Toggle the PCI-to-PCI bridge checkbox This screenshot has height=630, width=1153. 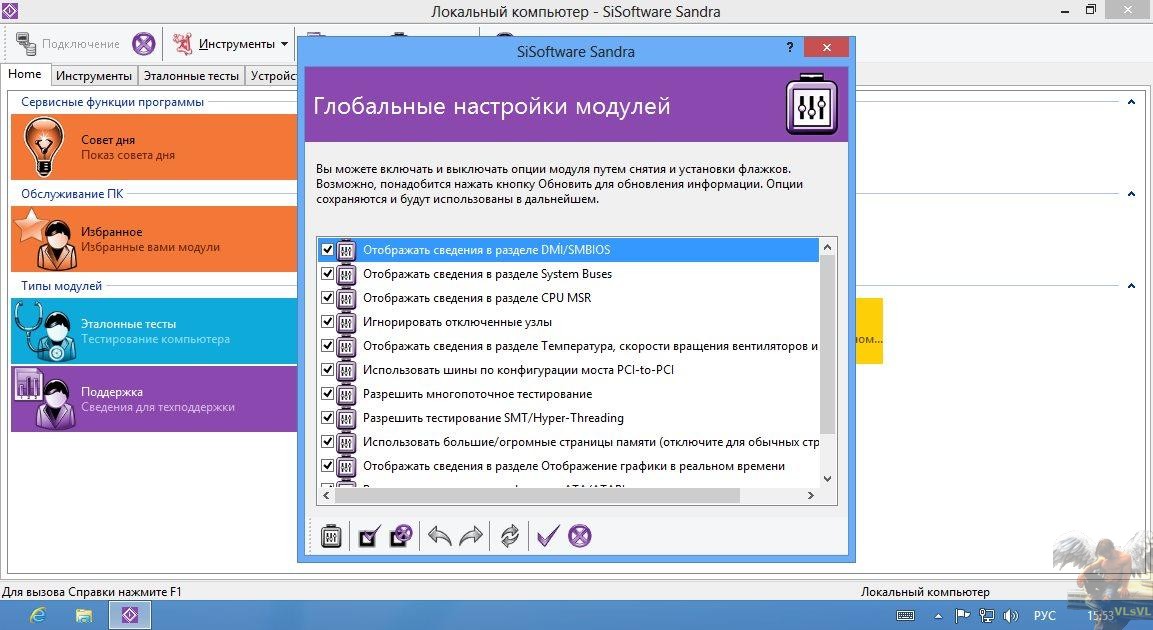pos(327,370)
